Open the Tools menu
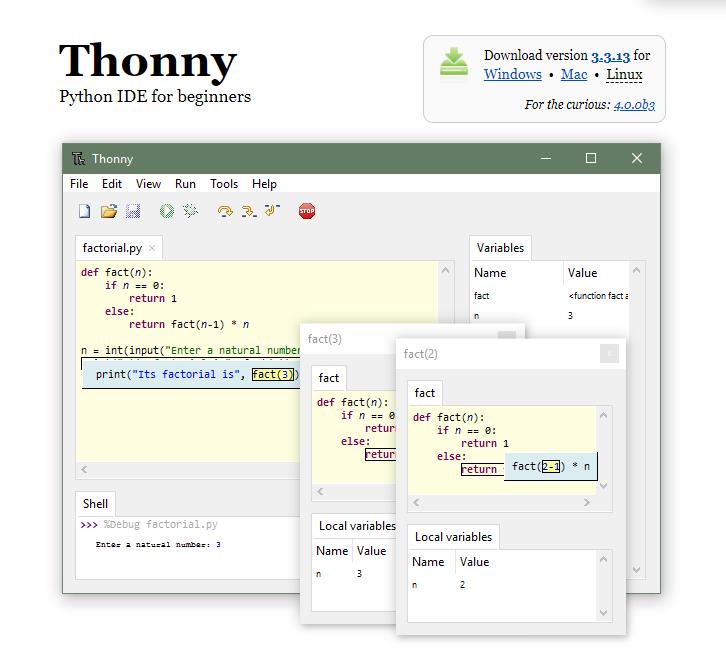The image size is (726, 671). pyautogui.click(x=224, y=184)
